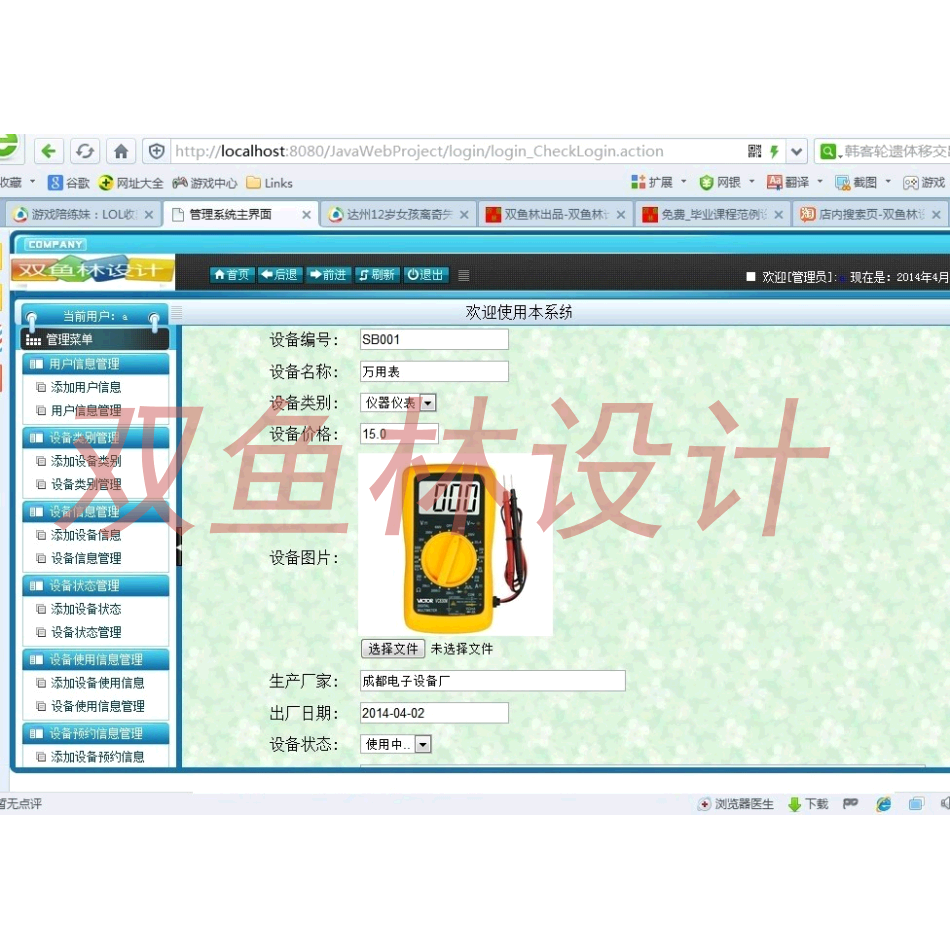This screenshot has height=950, width=950.
Task: Open the 设备状态 dropdown showing 使用中
Action: pos(423,744)
